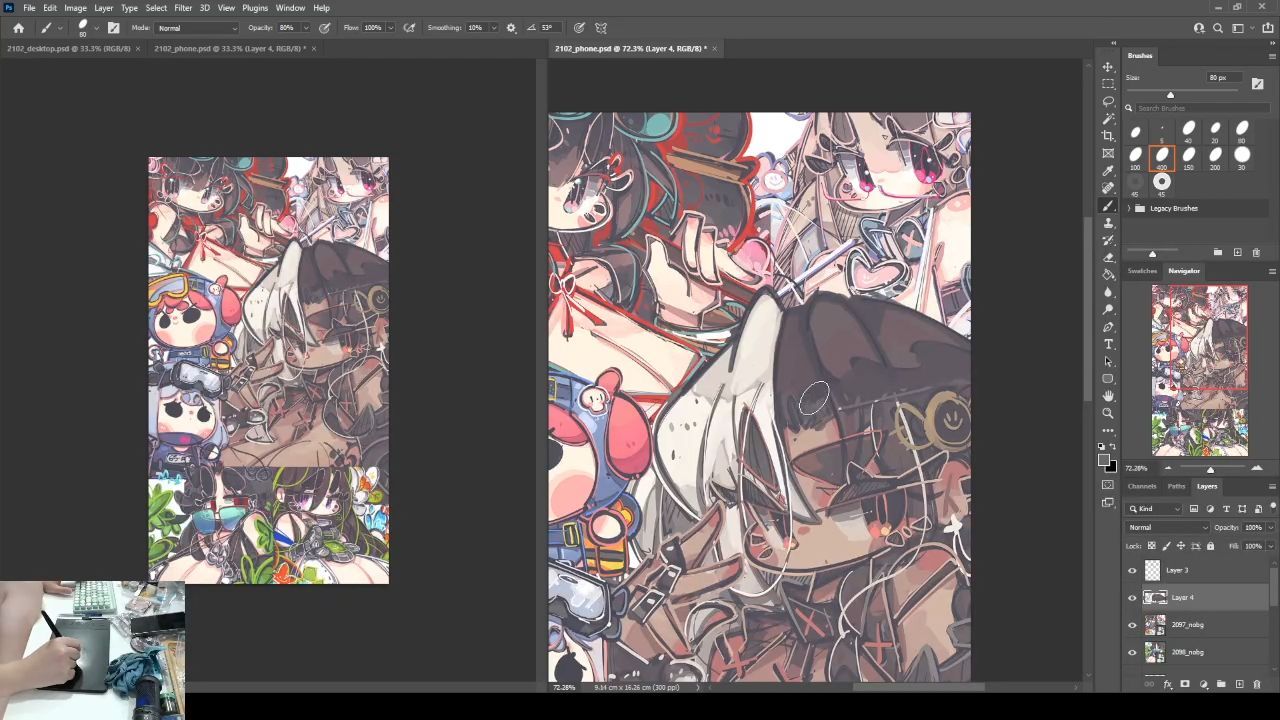Hide Layer 3 visibility

tap(1132, 571)
